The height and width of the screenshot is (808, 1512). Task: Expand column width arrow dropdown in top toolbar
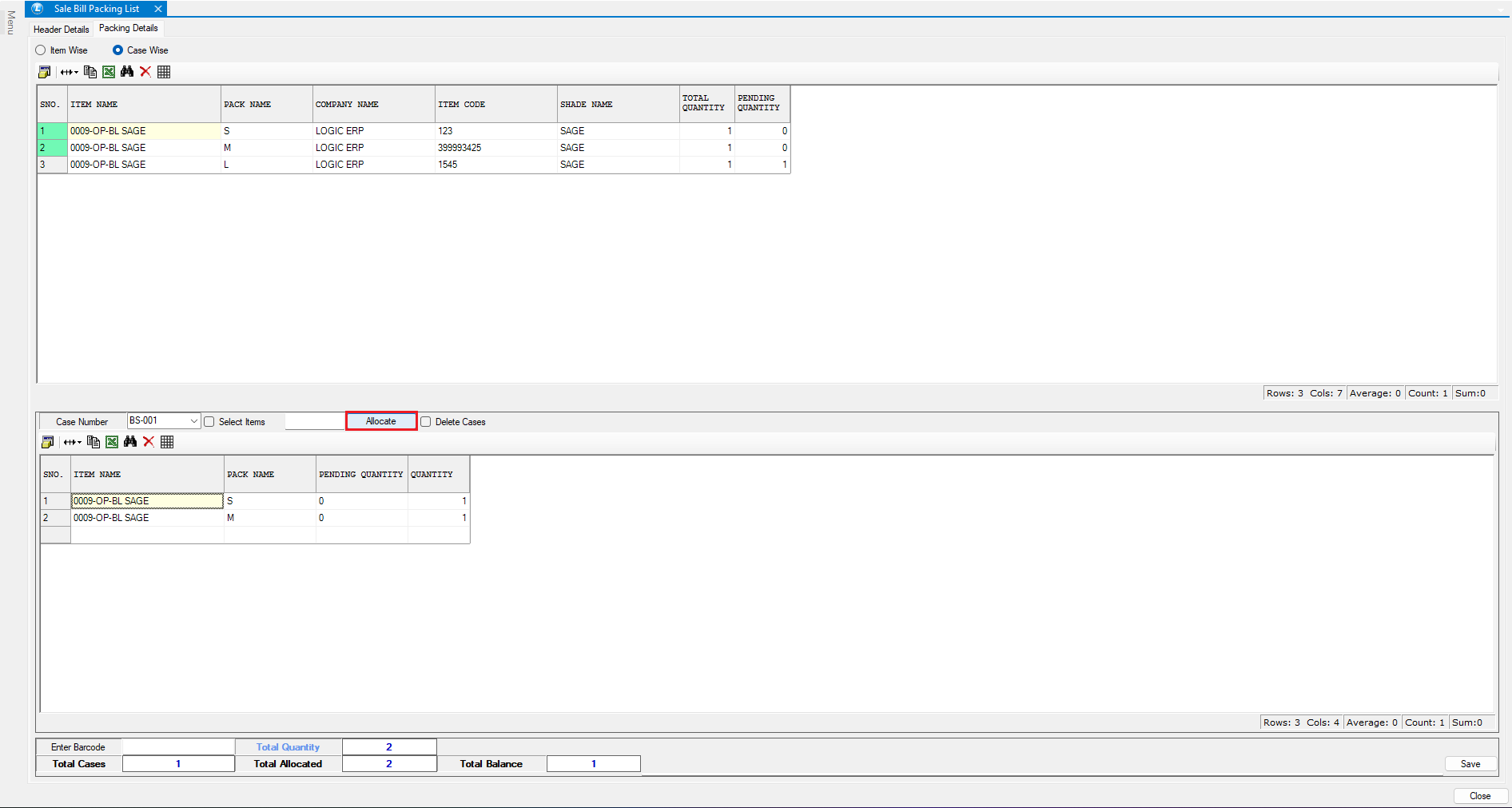[x=70, y=72]
